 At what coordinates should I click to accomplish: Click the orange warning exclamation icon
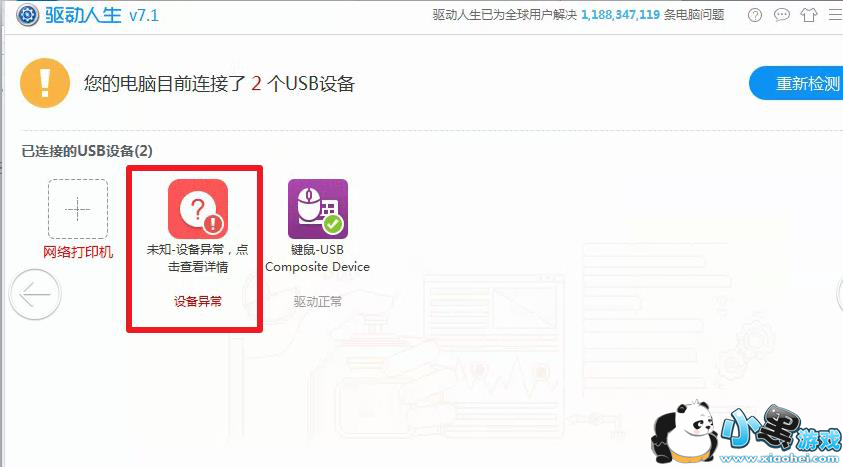click(x=45, y=83)
